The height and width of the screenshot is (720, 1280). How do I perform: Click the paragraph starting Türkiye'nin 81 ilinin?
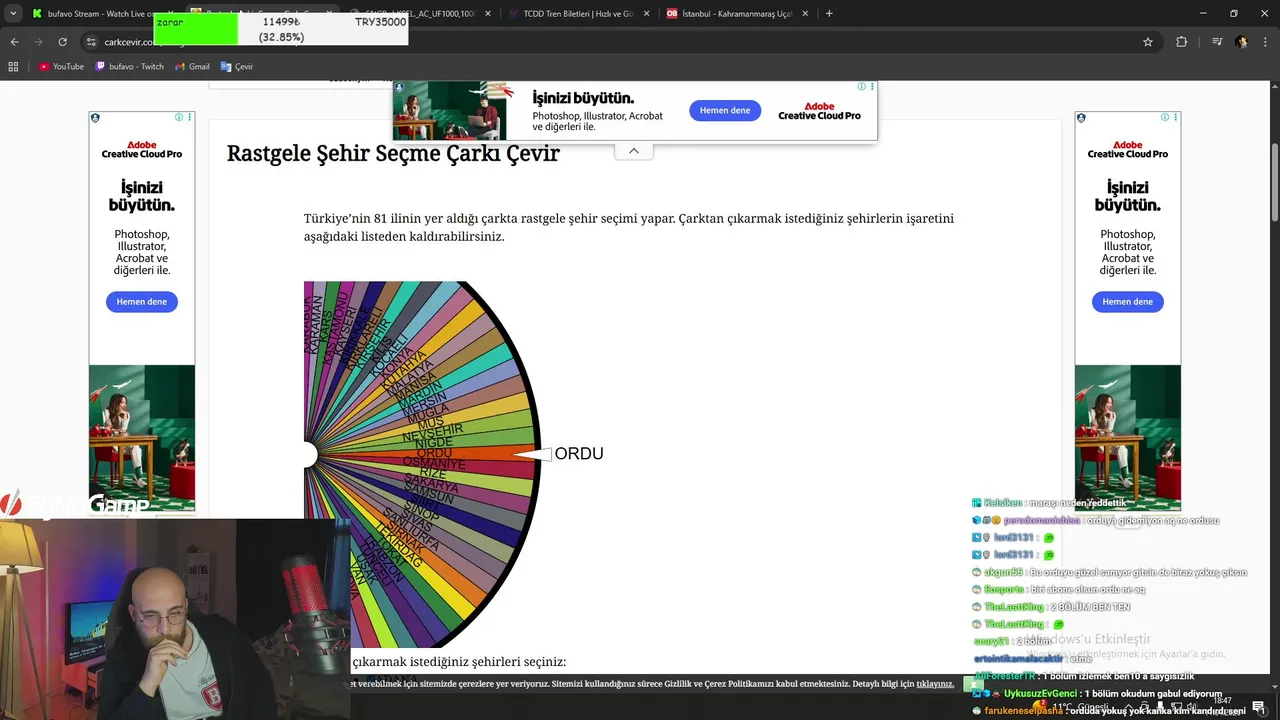[x=629, y=227]
